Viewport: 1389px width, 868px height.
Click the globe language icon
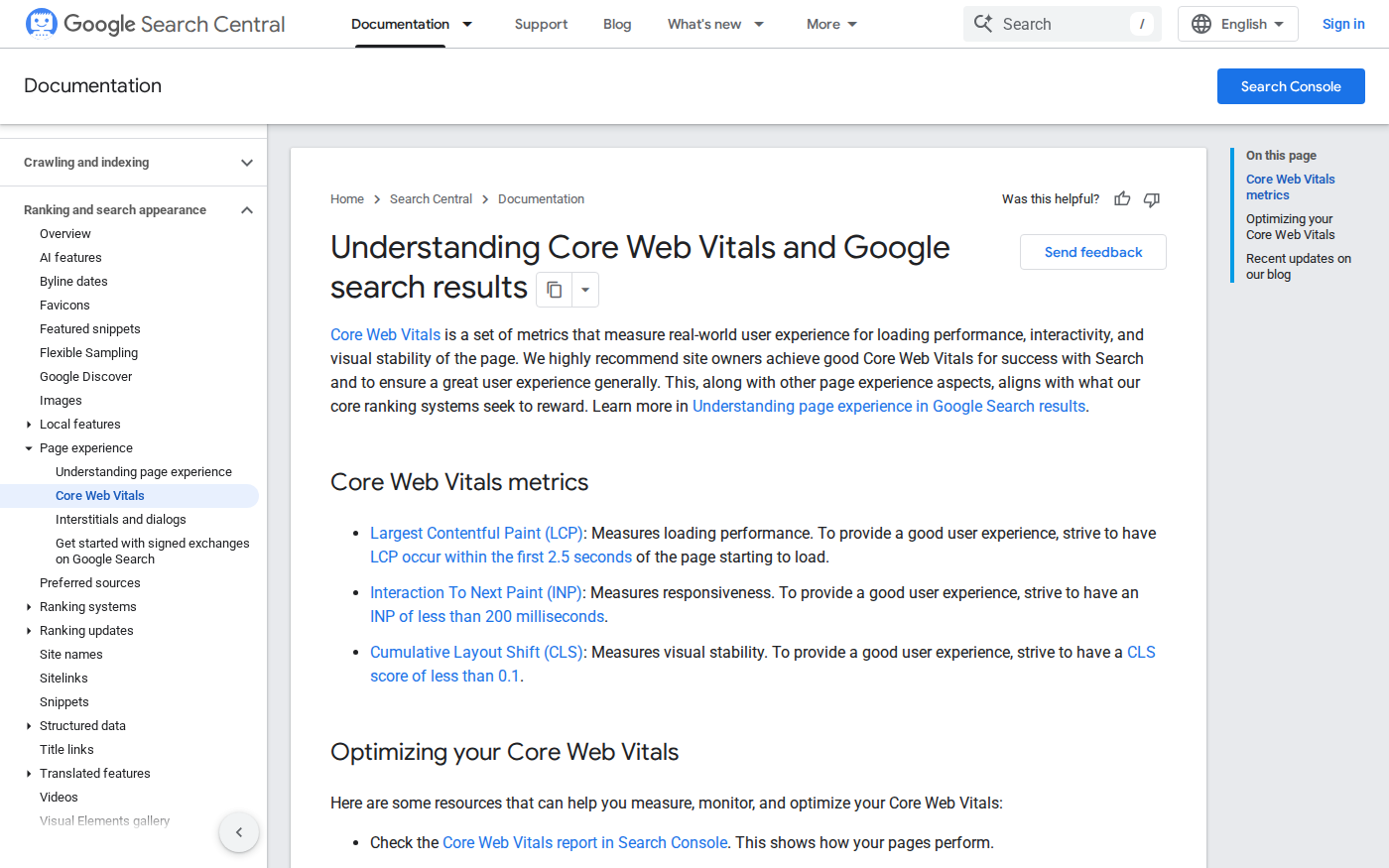click(x=1201, y=24)
